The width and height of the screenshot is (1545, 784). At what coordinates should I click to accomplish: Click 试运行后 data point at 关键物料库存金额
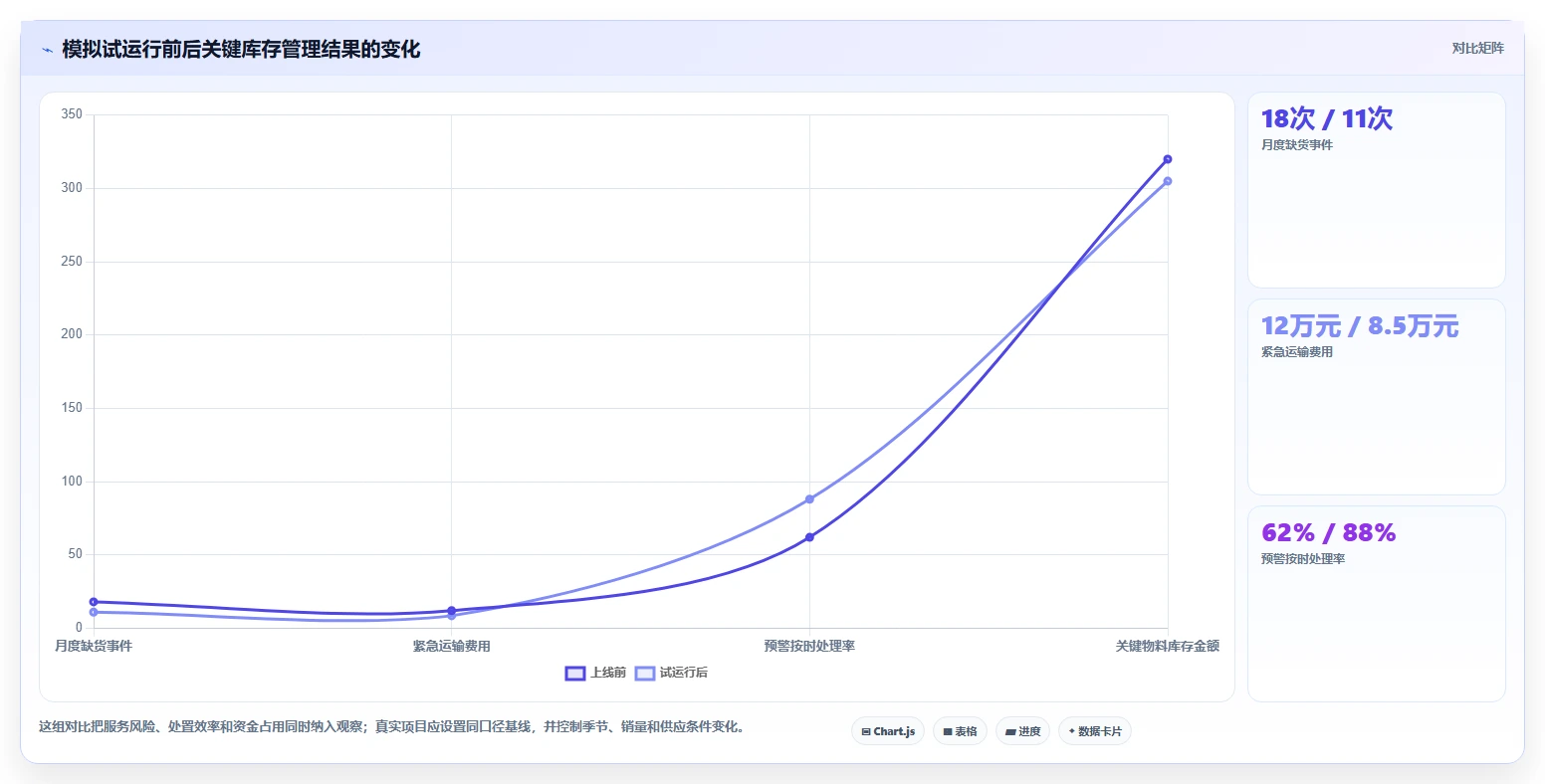(1168, 181)
